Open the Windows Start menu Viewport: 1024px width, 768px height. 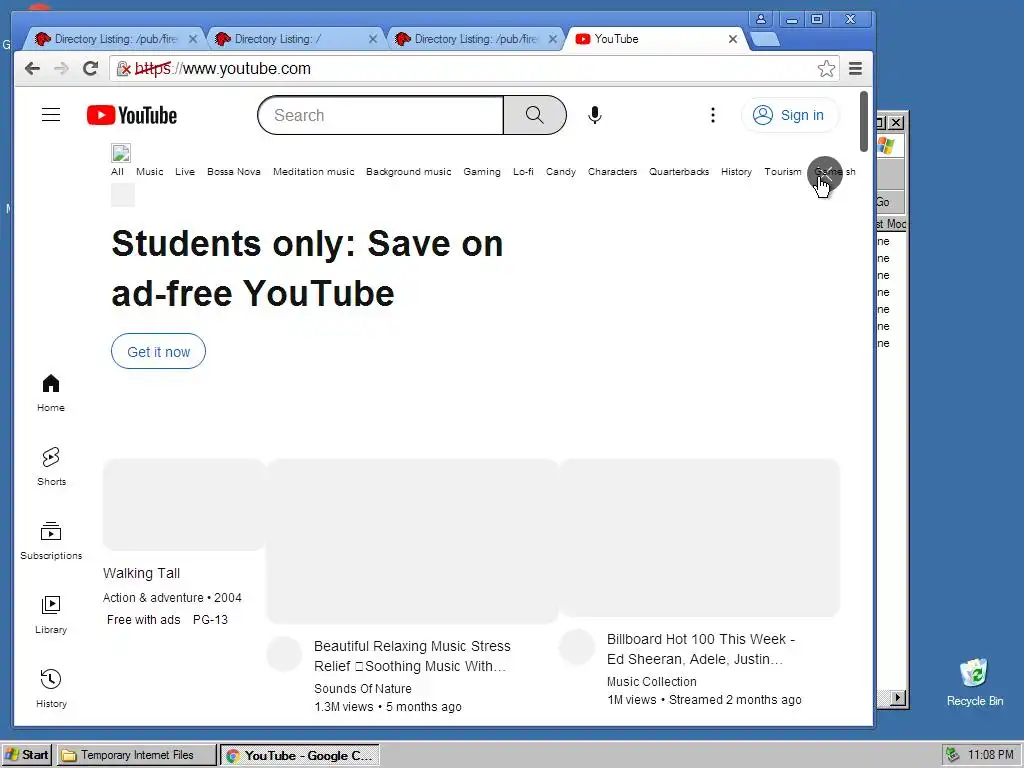coord(27,755)
